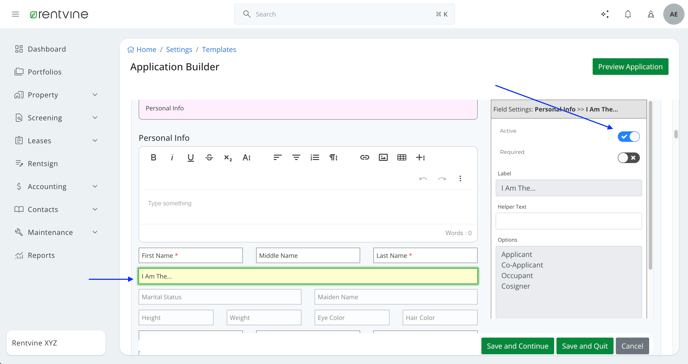This screenshot has height=364, width=688.
Task: Open the AI sparkle icon in header
Action: click(x=605, y=14)
